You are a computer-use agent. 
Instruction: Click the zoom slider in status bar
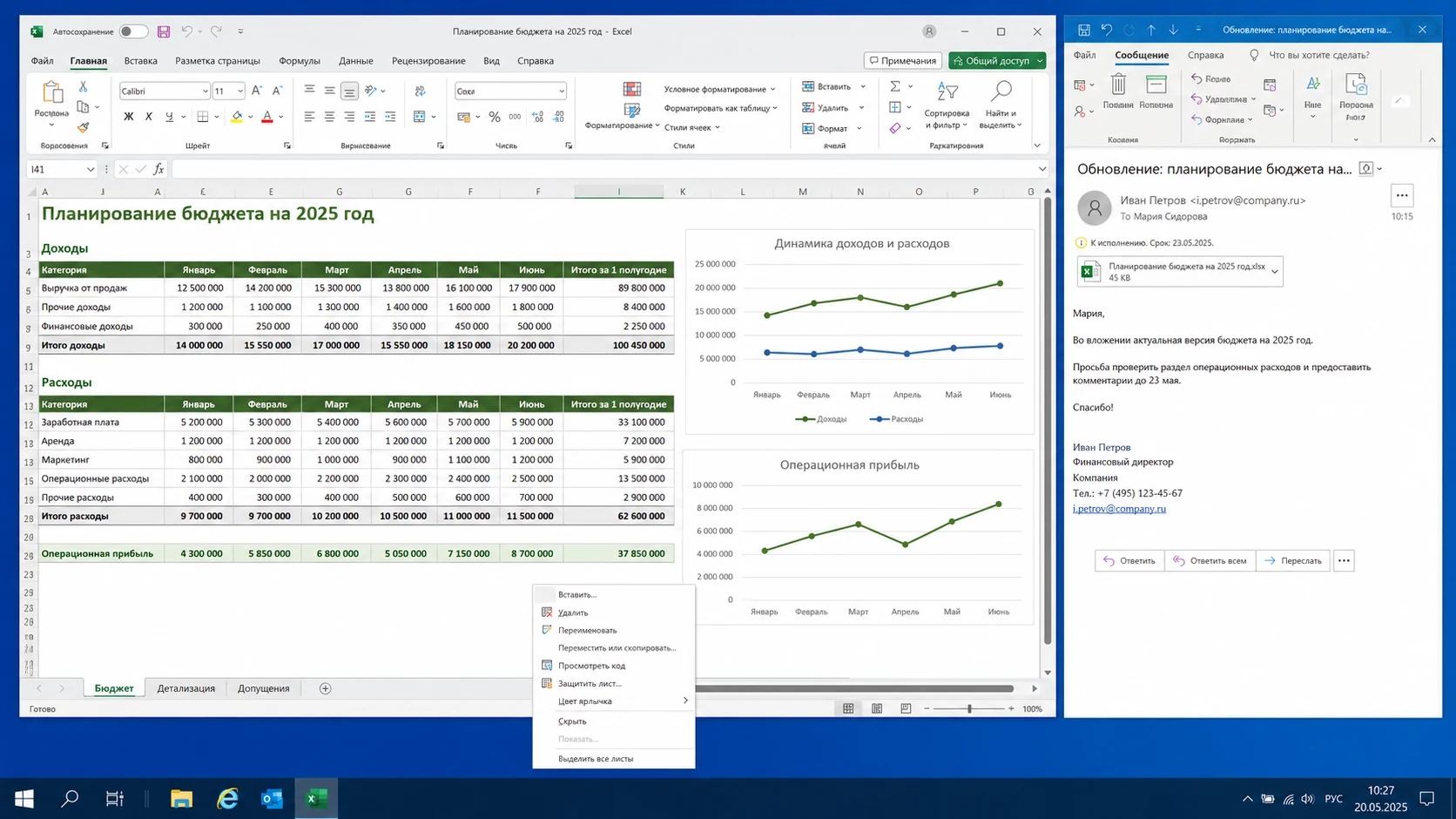coord(969,709)
